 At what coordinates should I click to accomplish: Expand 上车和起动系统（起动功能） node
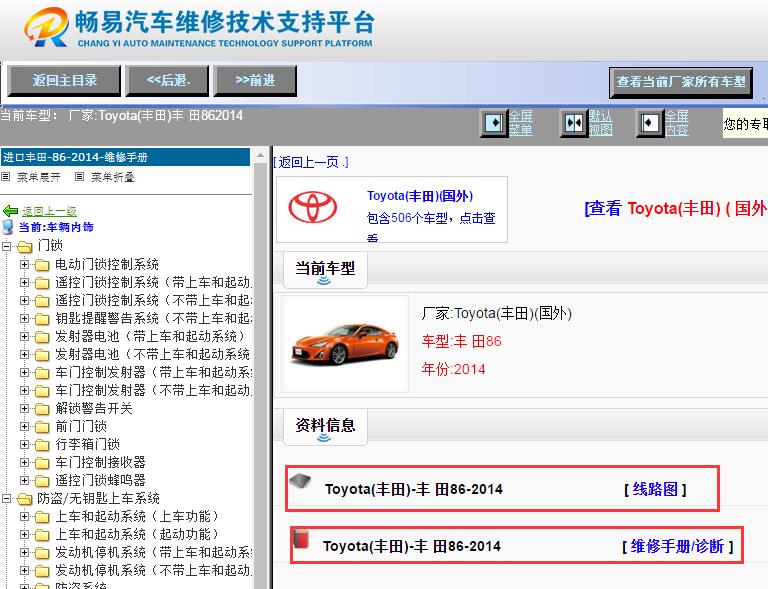[x=24, y=534]
